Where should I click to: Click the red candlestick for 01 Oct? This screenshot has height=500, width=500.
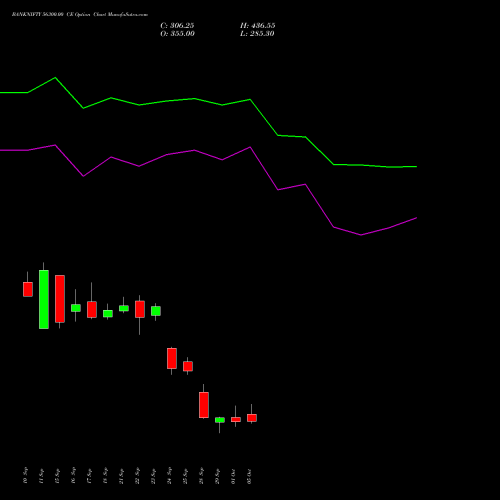pyautogui.click(x=236, y=420)
